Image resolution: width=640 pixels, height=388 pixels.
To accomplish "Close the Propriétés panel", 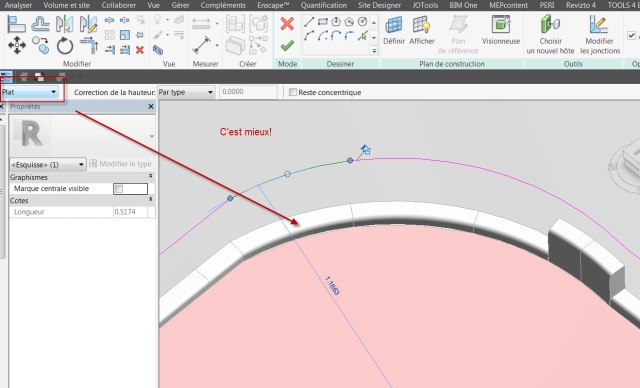I will (x=151, y=106).
